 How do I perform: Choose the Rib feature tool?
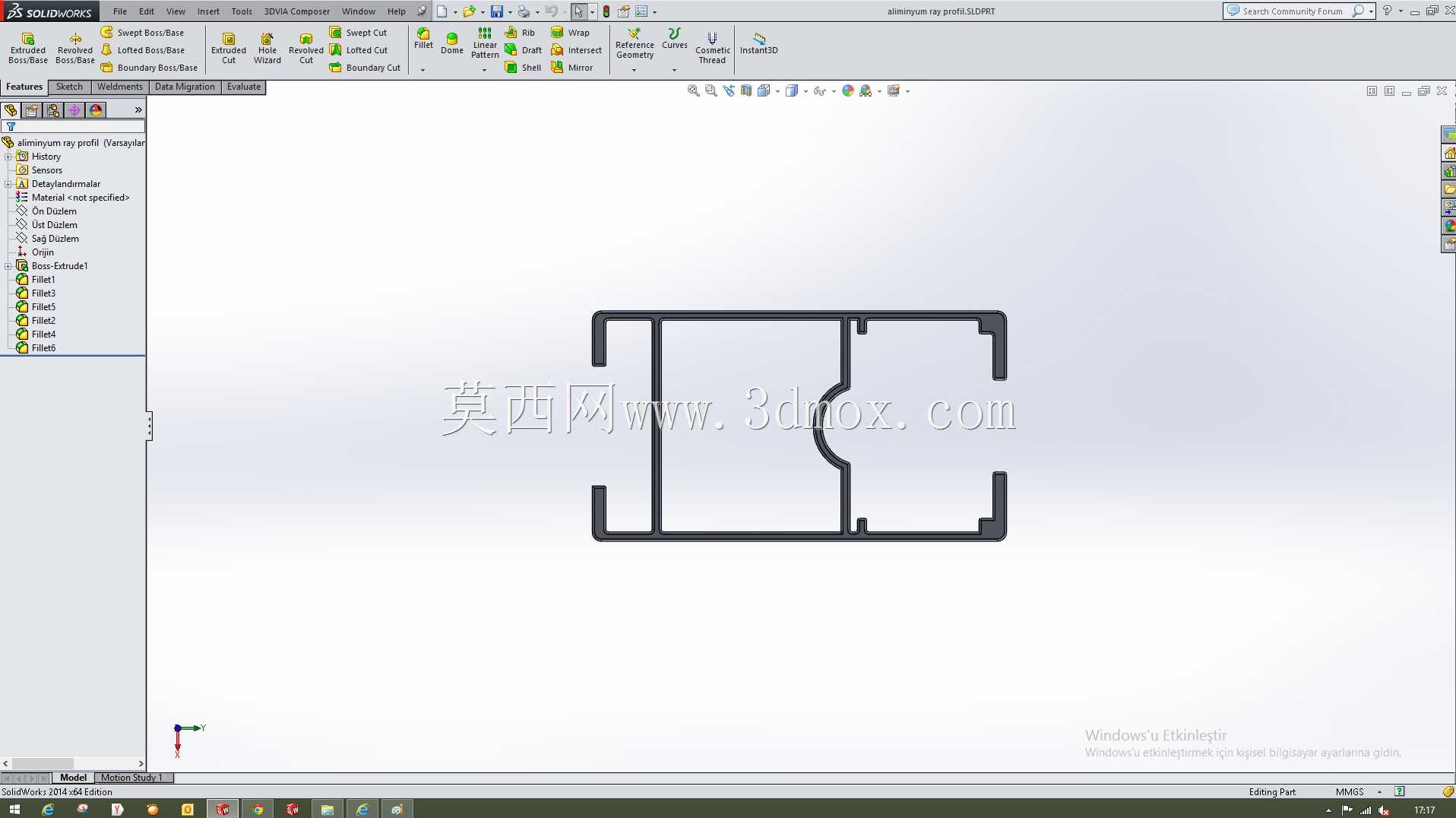521,33
